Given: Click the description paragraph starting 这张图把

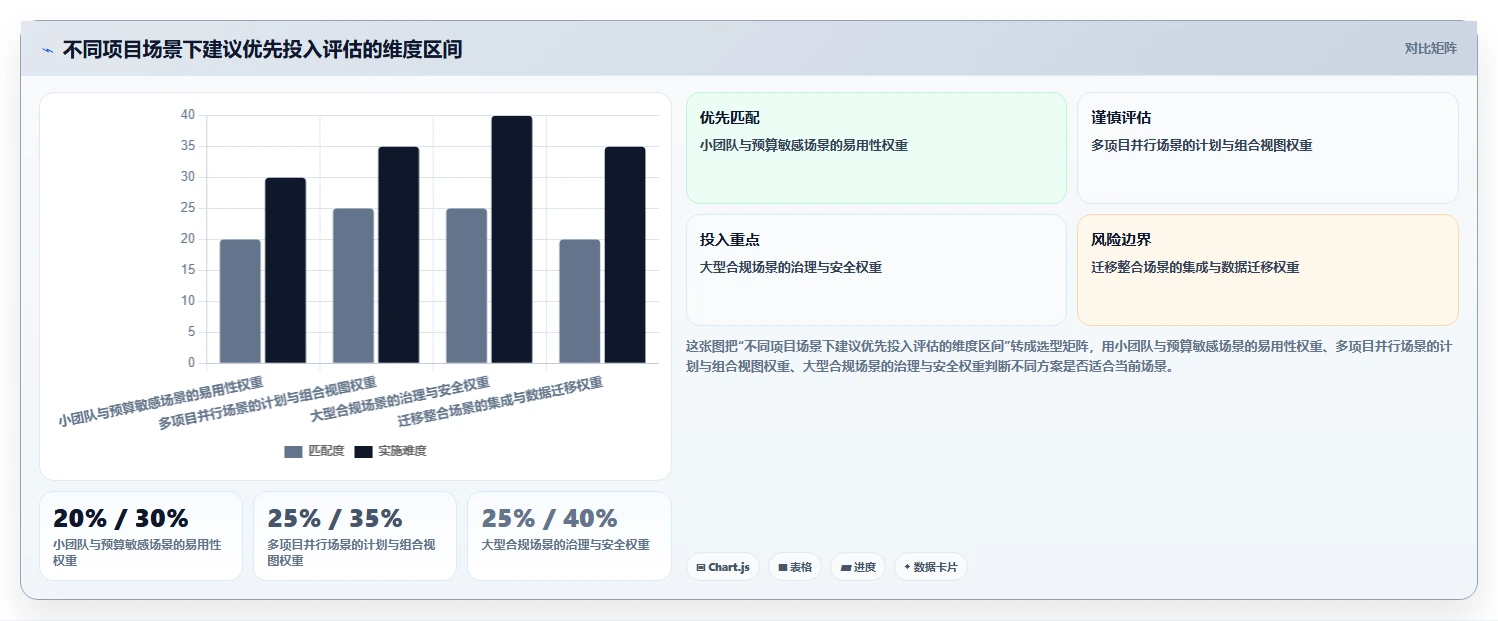Looking at the screenshot, I should coord(1069,356).
